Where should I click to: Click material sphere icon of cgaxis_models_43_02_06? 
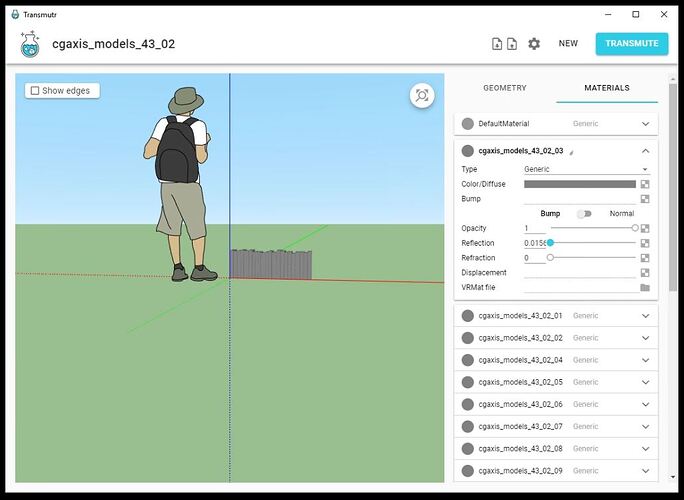[468, 404]
